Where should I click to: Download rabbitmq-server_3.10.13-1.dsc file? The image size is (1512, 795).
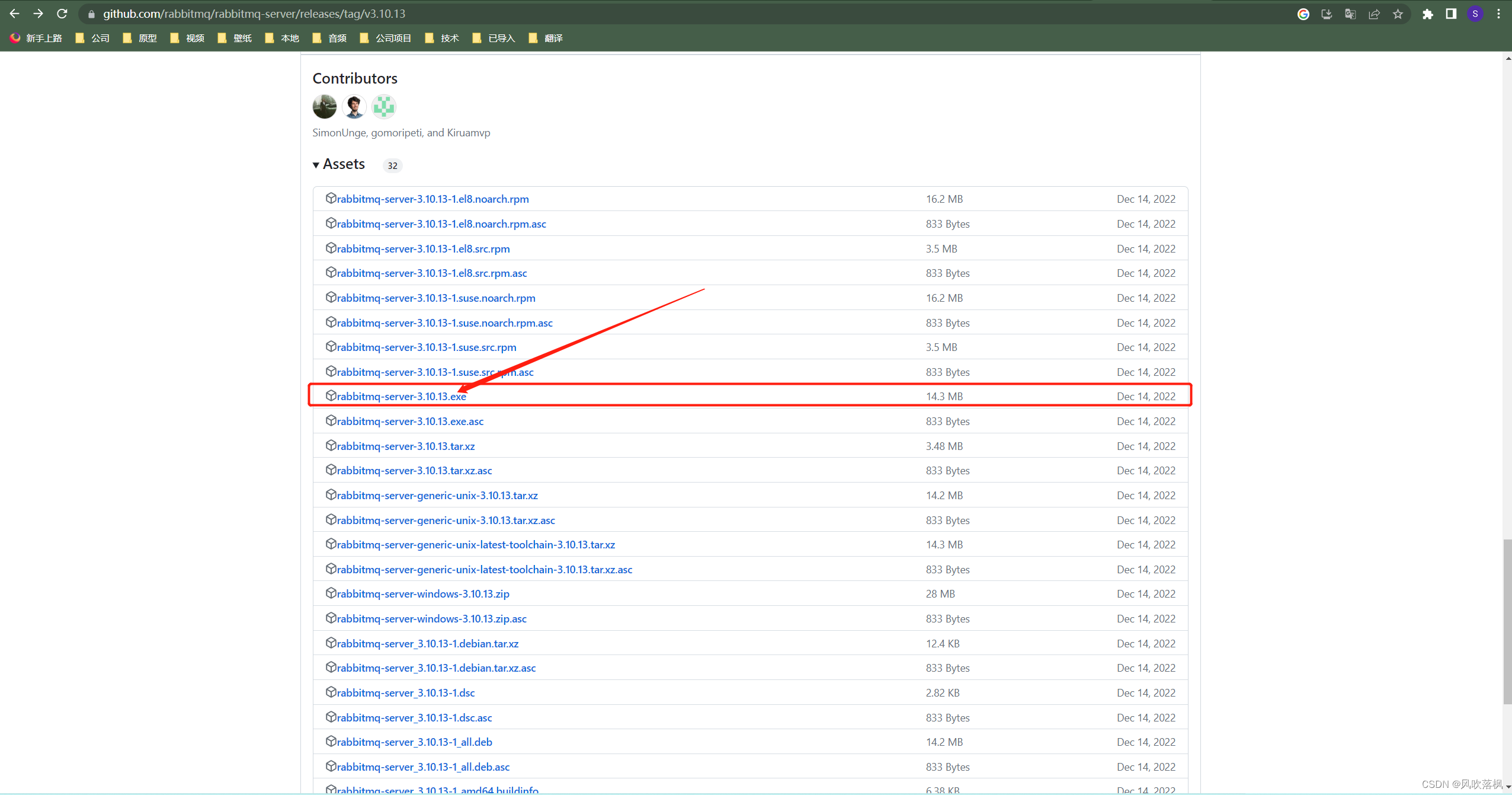406,693
